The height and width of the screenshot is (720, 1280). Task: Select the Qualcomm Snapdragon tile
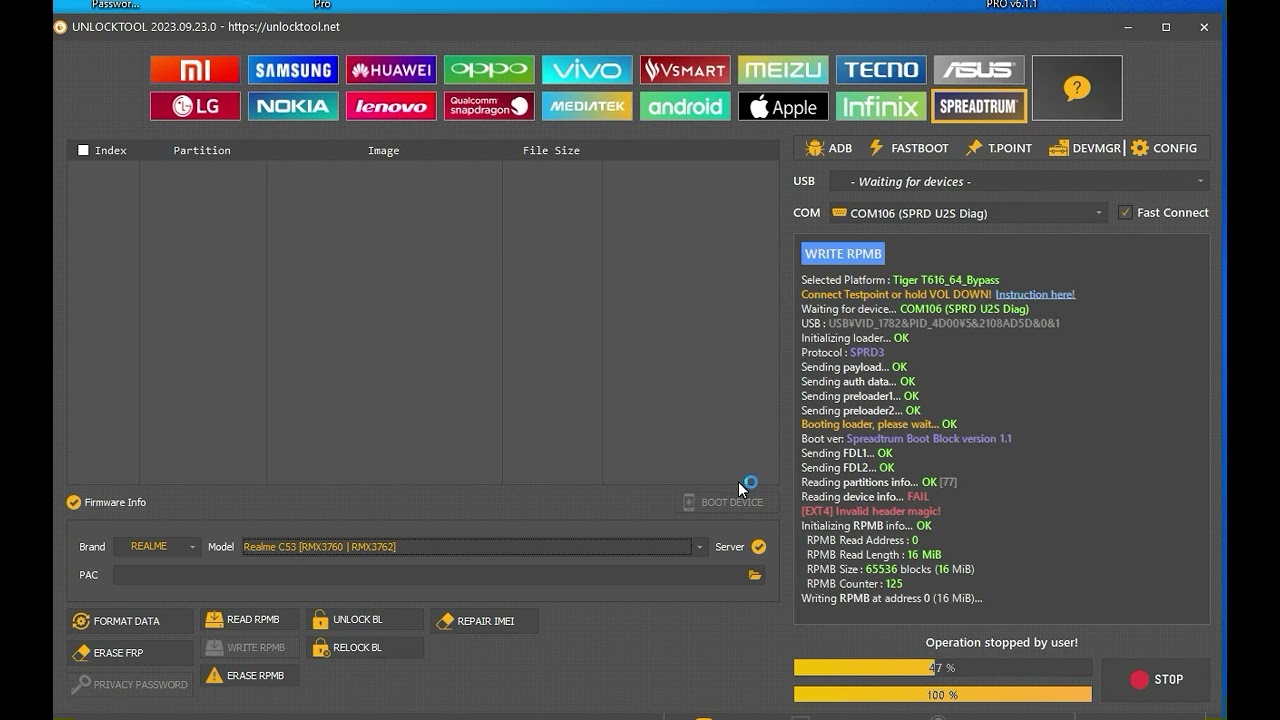(489, 106)
